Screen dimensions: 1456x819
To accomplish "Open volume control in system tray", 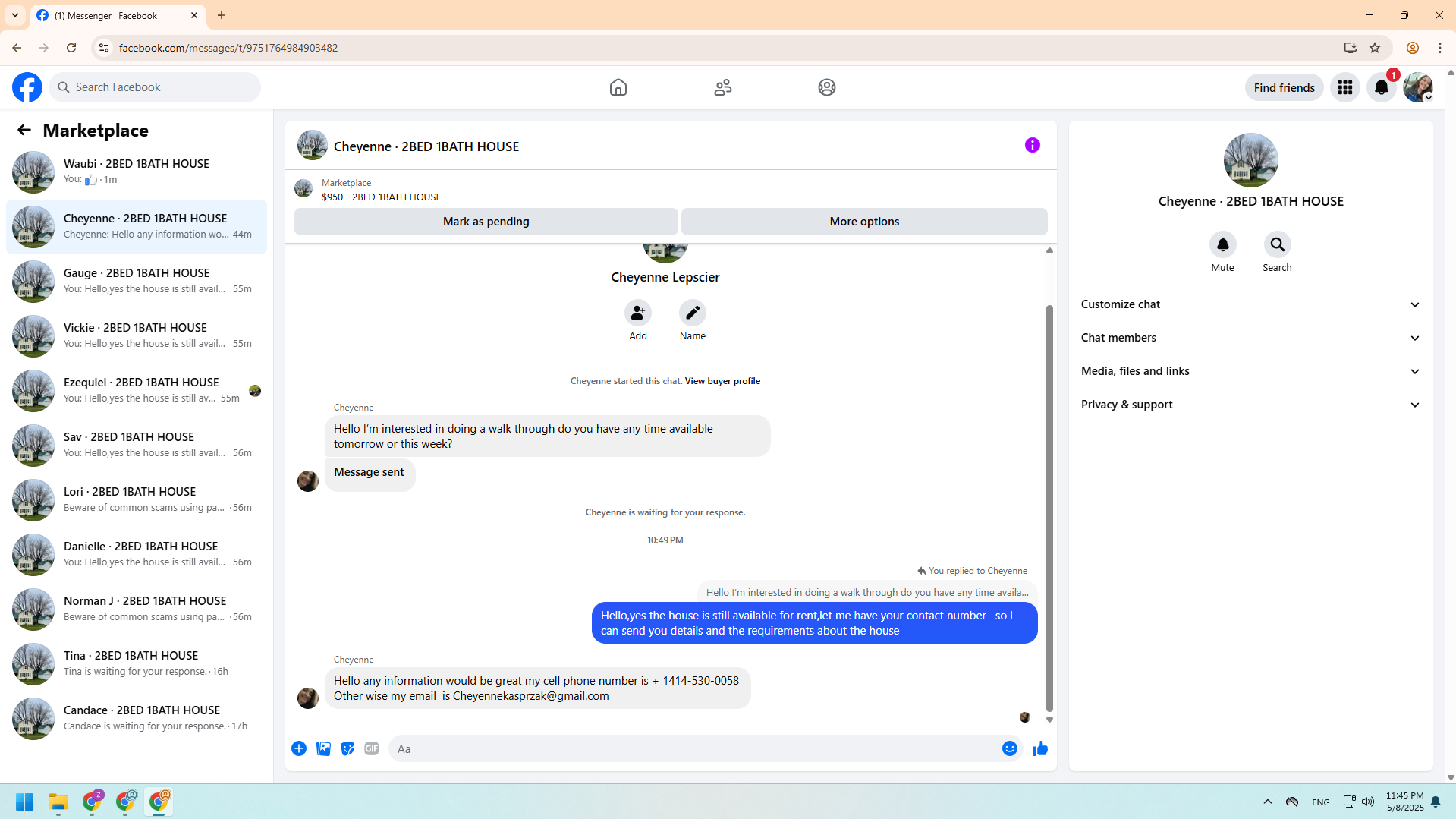I will pyautogui.click(x=1367, y=802).
